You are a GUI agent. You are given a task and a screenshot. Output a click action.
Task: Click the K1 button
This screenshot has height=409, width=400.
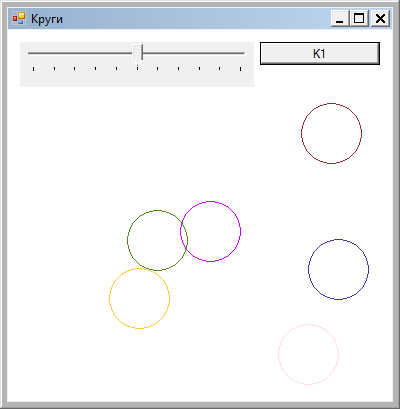click(x=320, y=53)
